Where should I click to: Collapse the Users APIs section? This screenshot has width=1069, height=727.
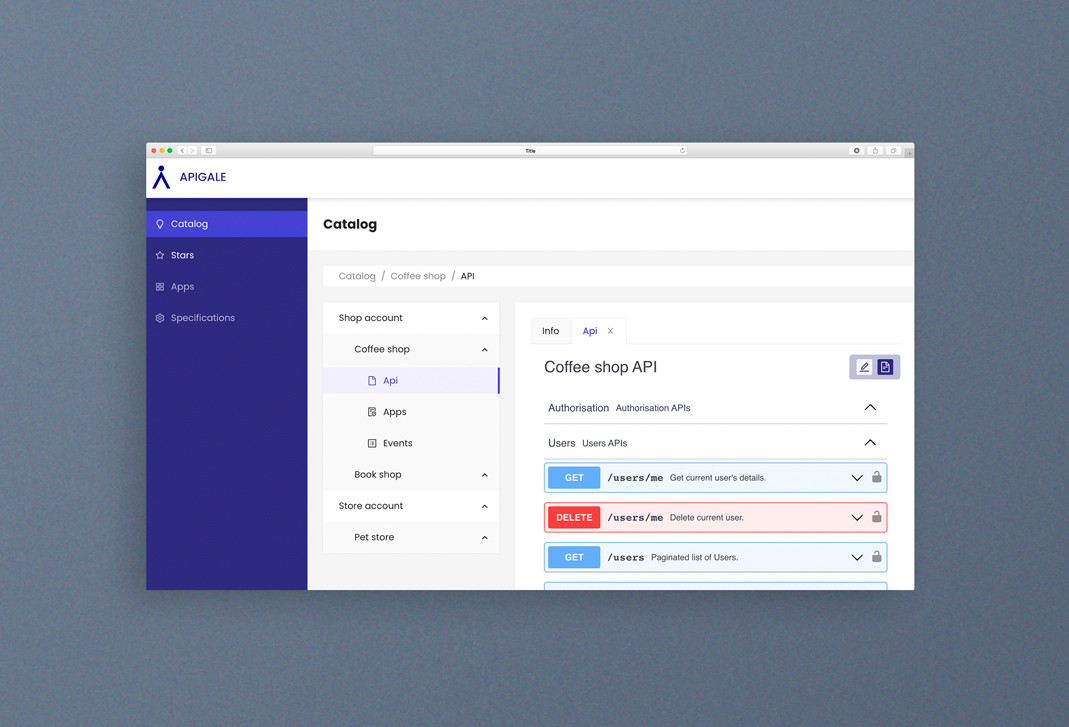pos(869,442)
